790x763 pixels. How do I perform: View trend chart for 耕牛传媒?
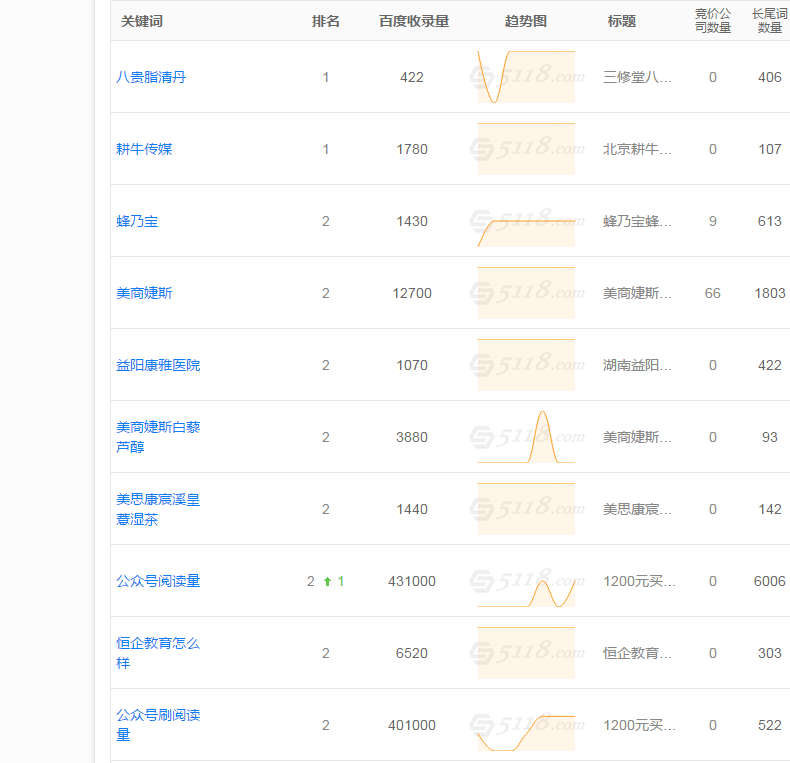point(526,149)
